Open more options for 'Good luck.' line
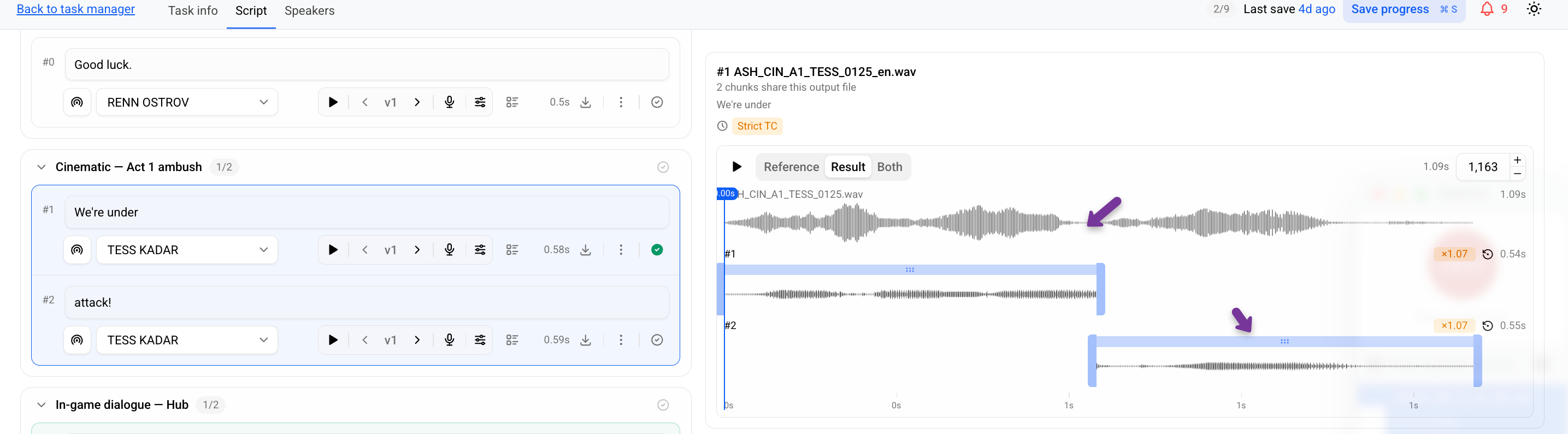 pos(621,102)
